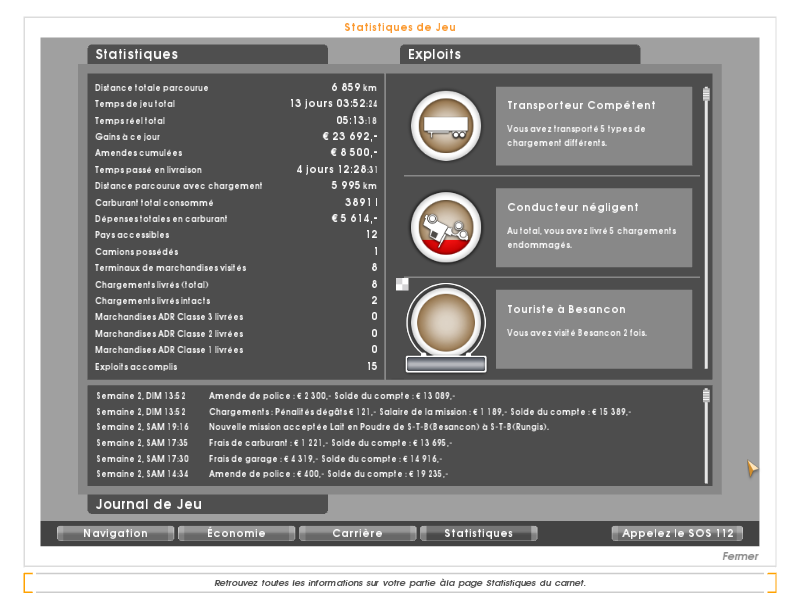
Task: Click the € 23 692 earnings value
Action: (x=350, y=136)
